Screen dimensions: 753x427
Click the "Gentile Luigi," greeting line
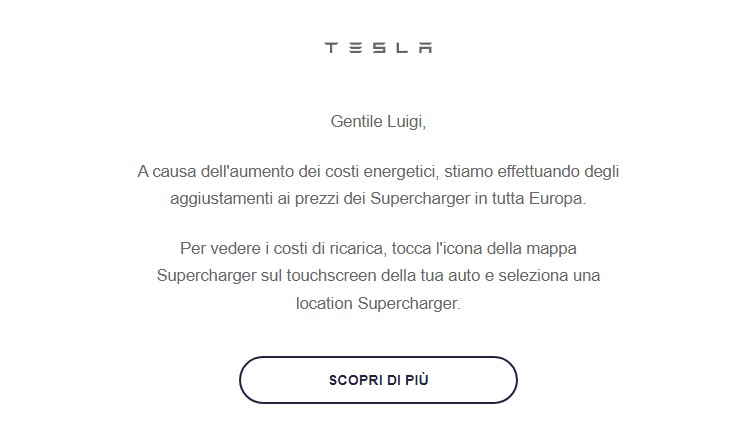378,122
